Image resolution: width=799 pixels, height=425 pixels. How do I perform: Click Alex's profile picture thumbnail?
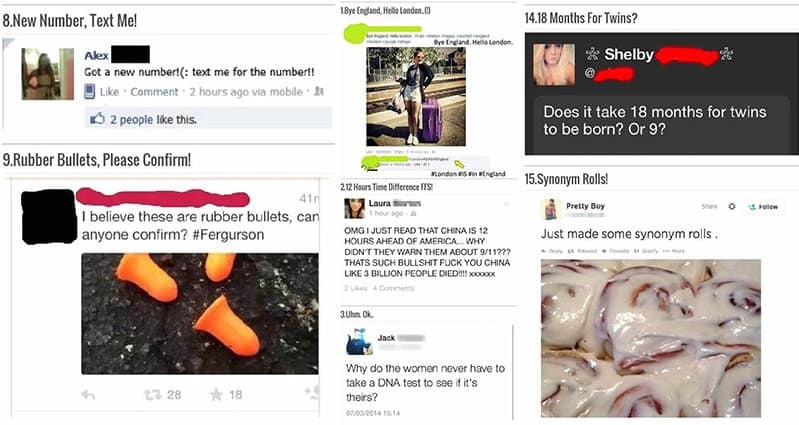pos(47,74)
